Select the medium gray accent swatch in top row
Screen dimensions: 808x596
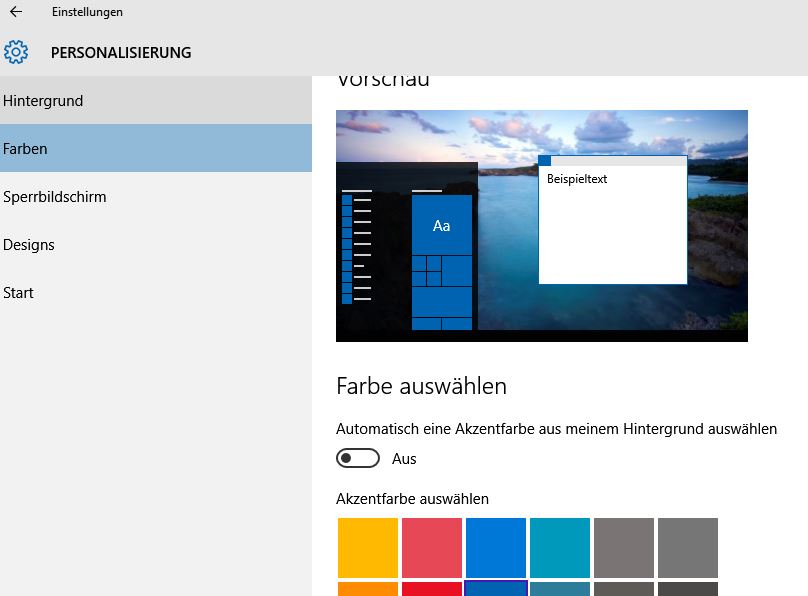(687, 548)
